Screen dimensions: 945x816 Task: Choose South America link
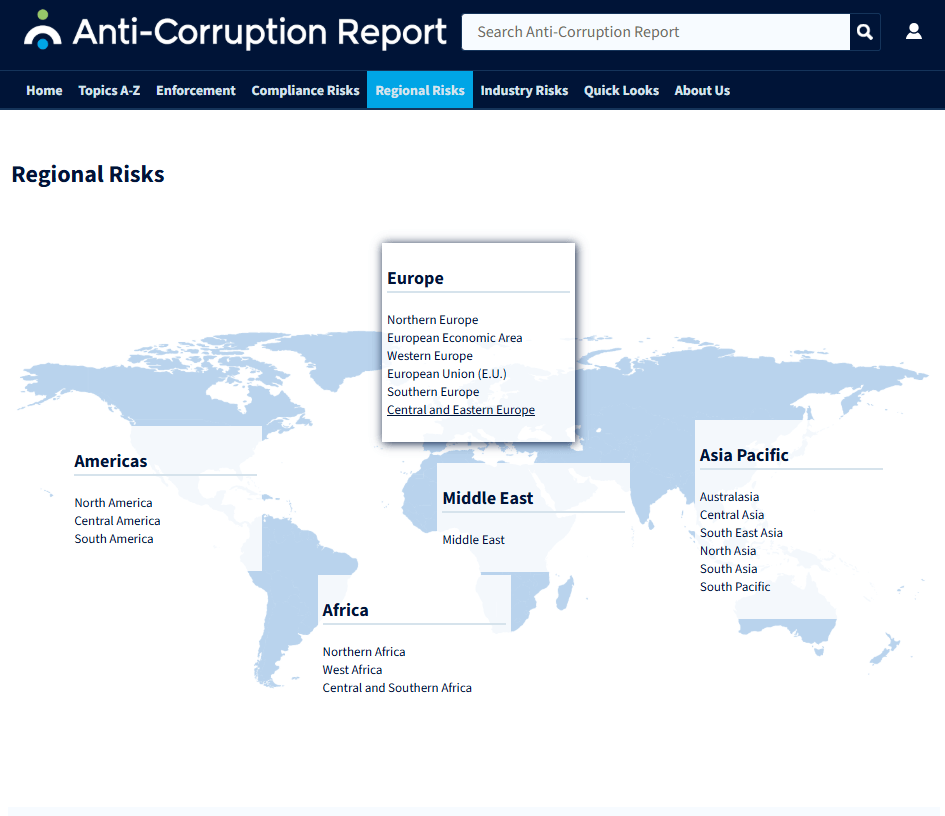click(114, 539)
